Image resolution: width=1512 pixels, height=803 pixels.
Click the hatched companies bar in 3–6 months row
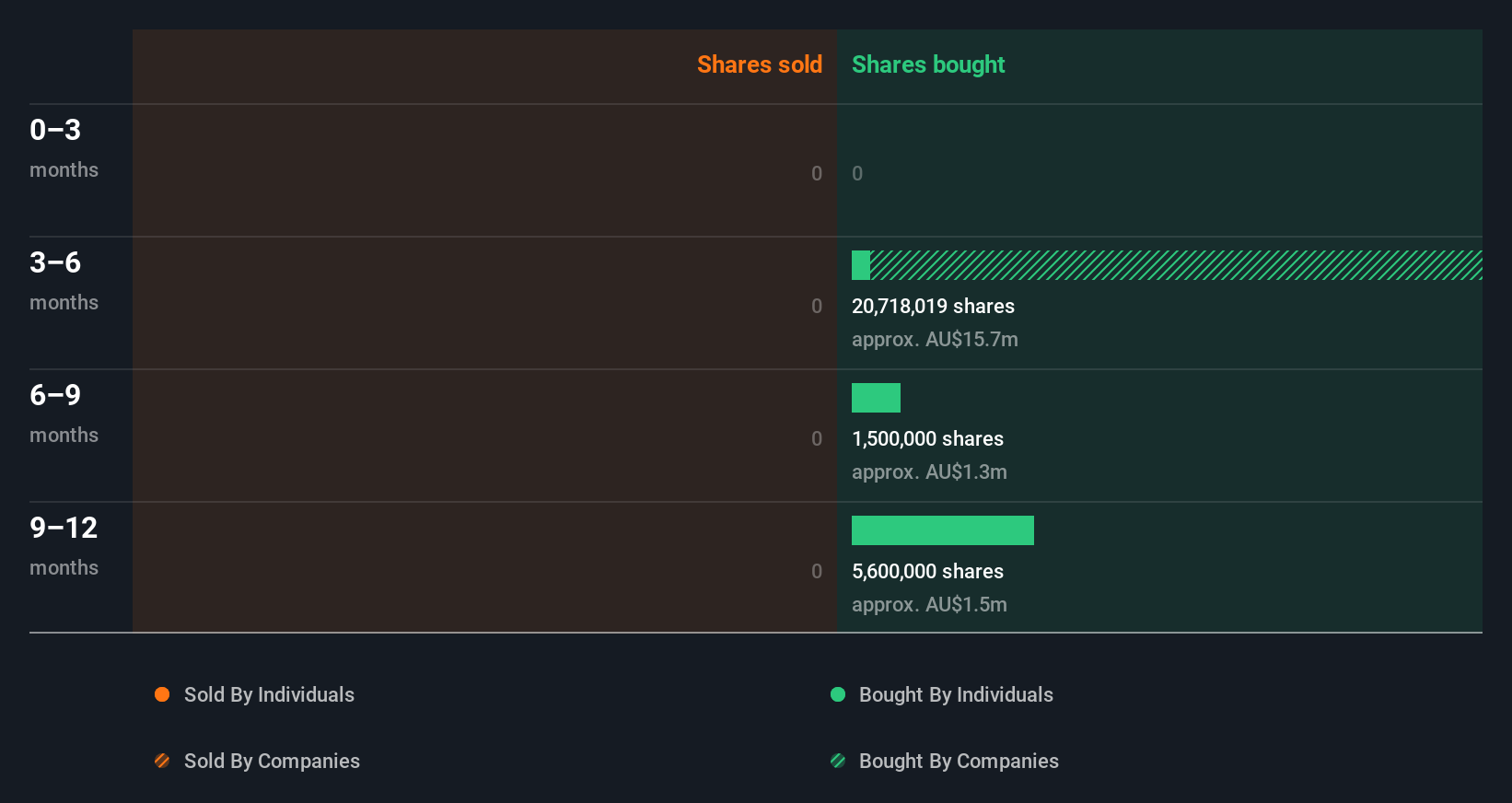pyautogui.click(x=1176, y=265)
